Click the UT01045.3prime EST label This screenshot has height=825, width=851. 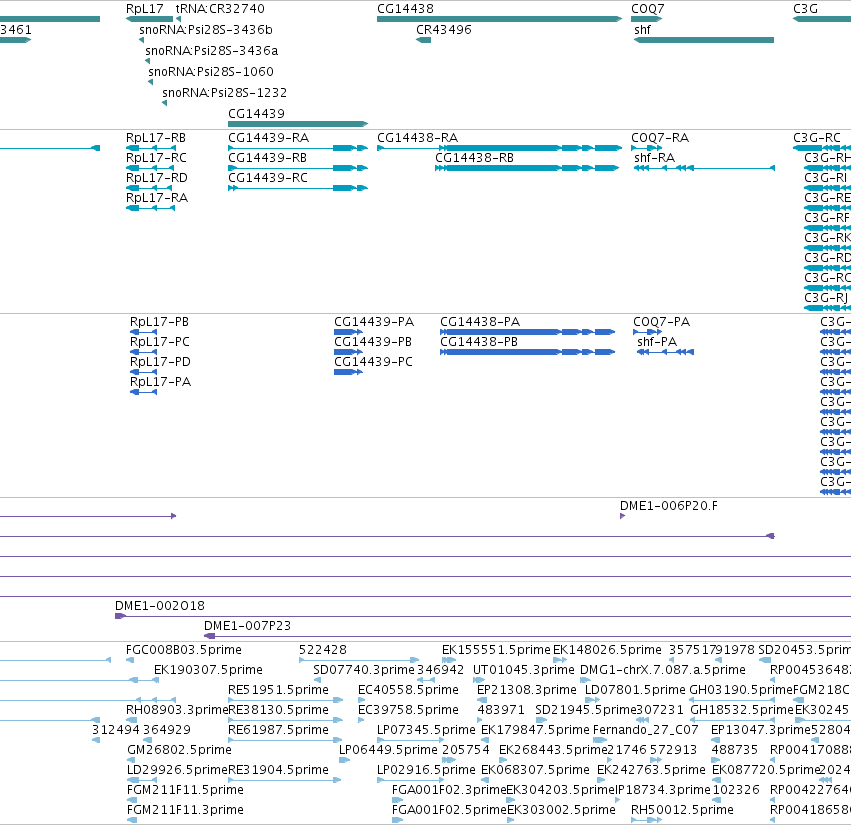pos(524,669)
